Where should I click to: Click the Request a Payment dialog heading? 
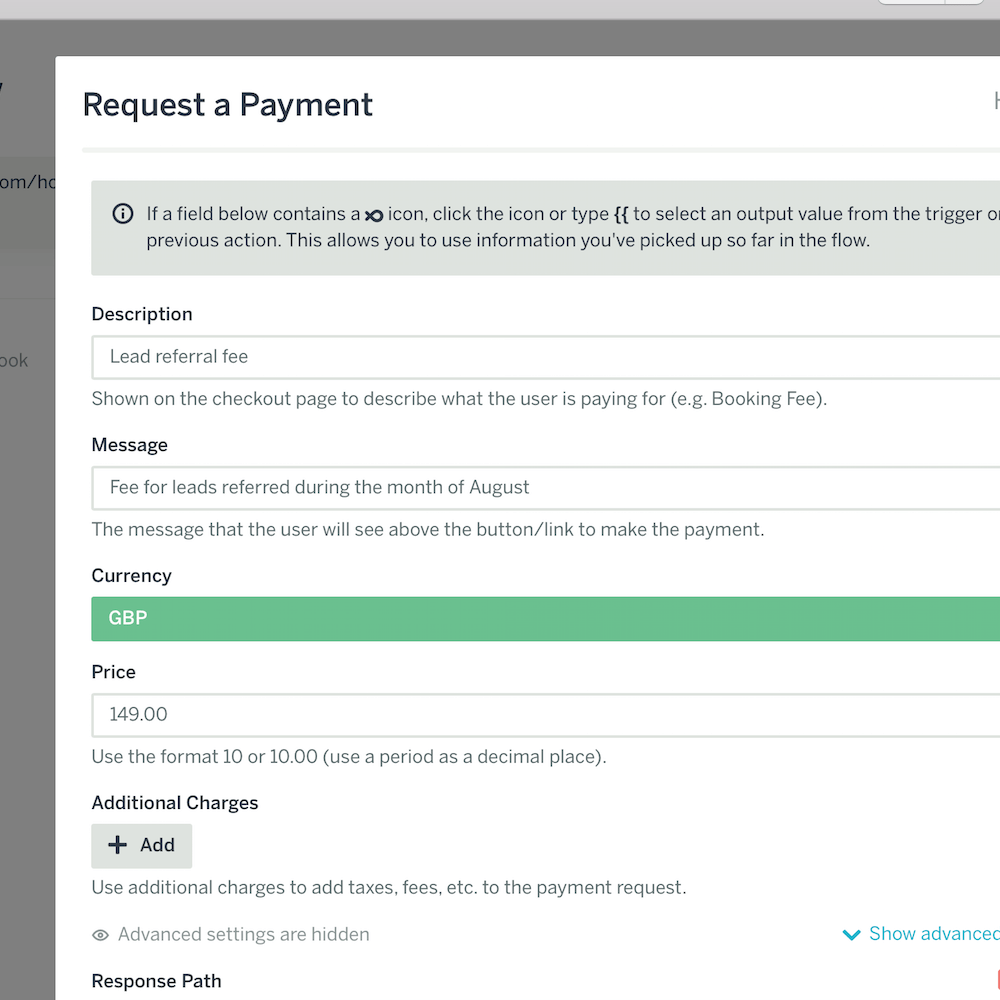tap(227, 104)
